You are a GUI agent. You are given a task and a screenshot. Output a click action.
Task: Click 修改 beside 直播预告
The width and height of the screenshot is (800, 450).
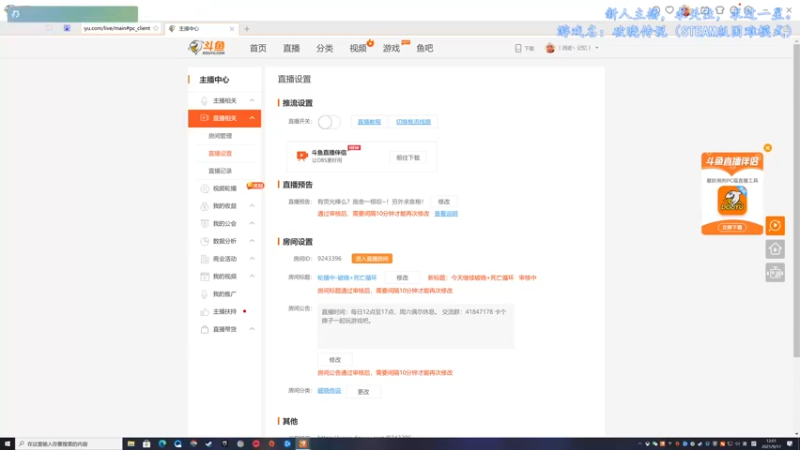click(444, 202)
